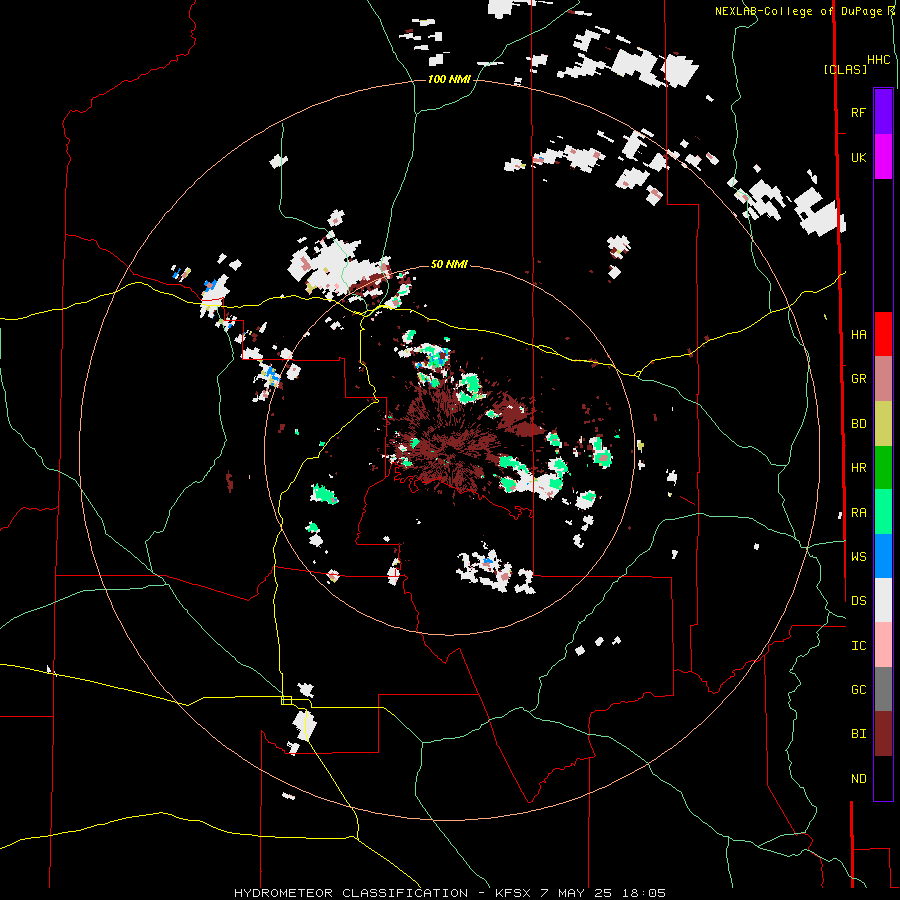Image resolution: width=900 pixels, height=900 pixels.
Task: Click the WS legend label
Action: click(x=858, y=556)
